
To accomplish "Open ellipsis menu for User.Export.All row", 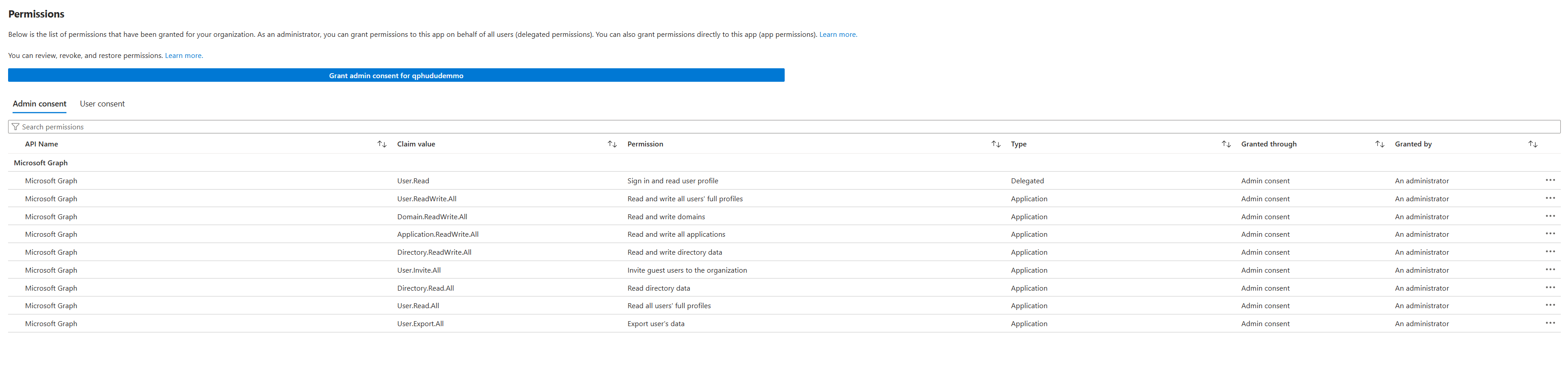I will [1550, 323].
